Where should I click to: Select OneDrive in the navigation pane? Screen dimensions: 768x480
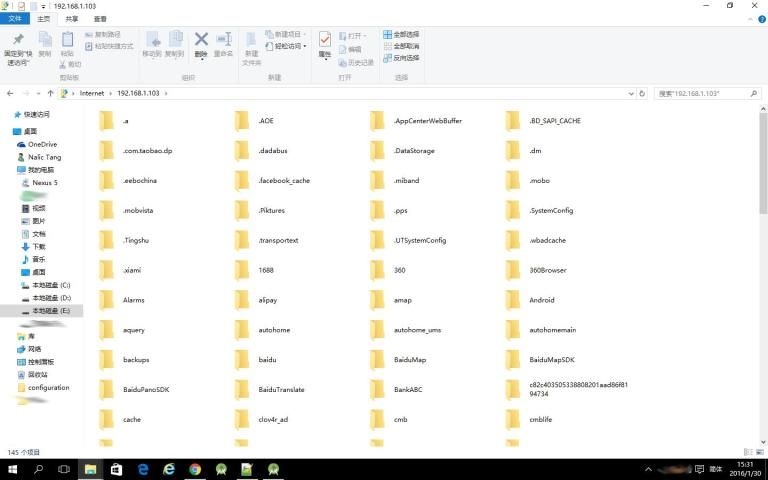(x=42, y=144)
